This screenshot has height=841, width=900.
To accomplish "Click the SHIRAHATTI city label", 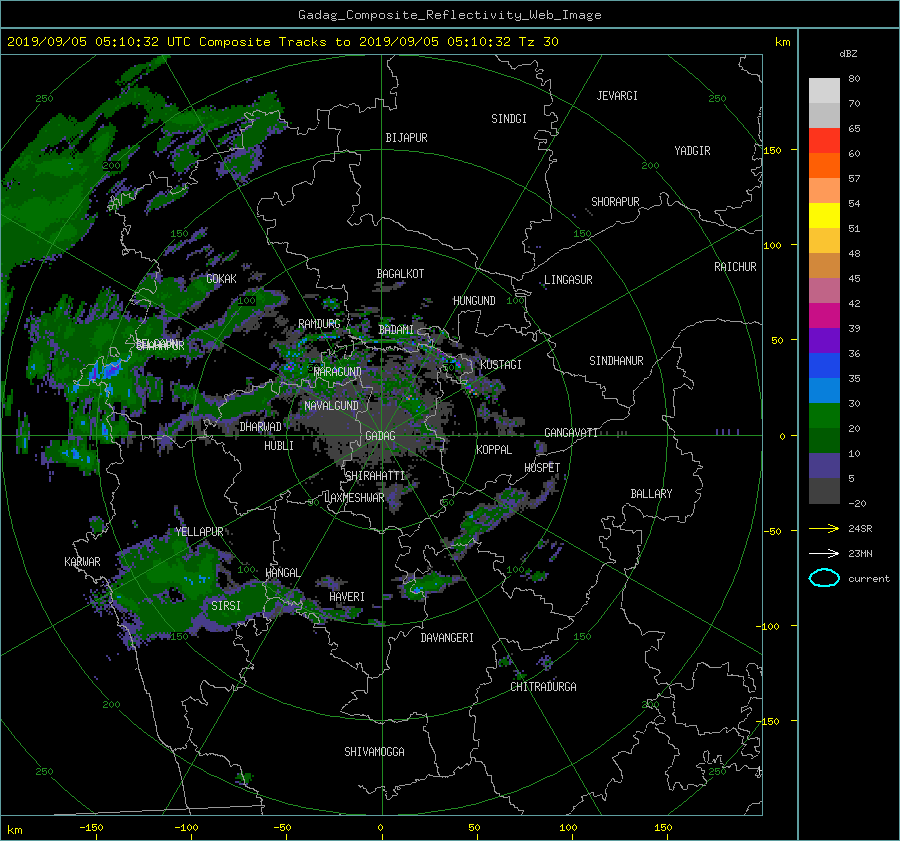I will (375, 476).
